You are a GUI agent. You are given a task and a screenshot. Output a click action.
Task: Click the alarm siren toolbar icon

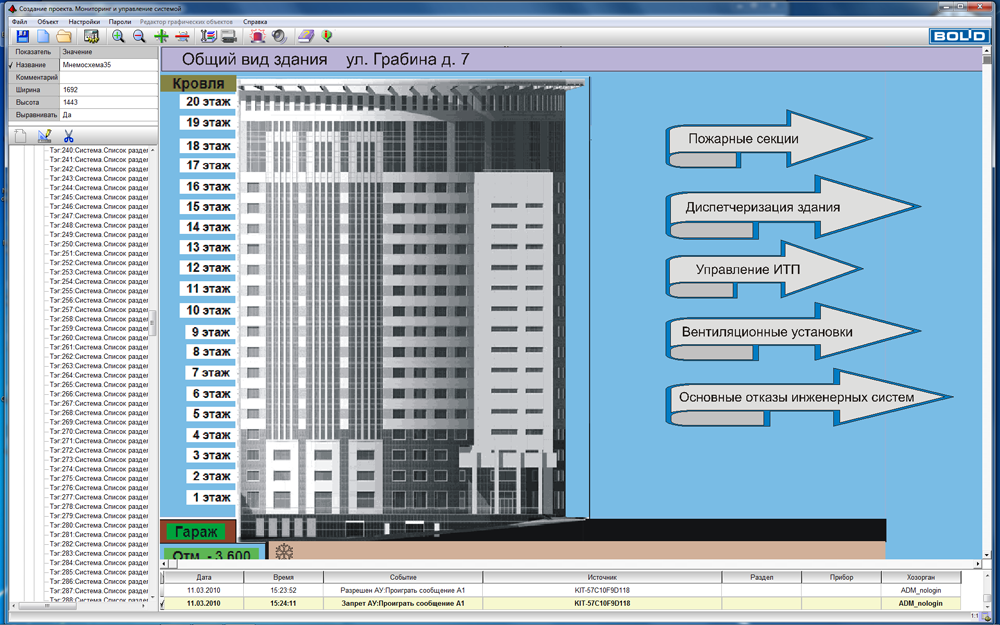click(257, 36)
